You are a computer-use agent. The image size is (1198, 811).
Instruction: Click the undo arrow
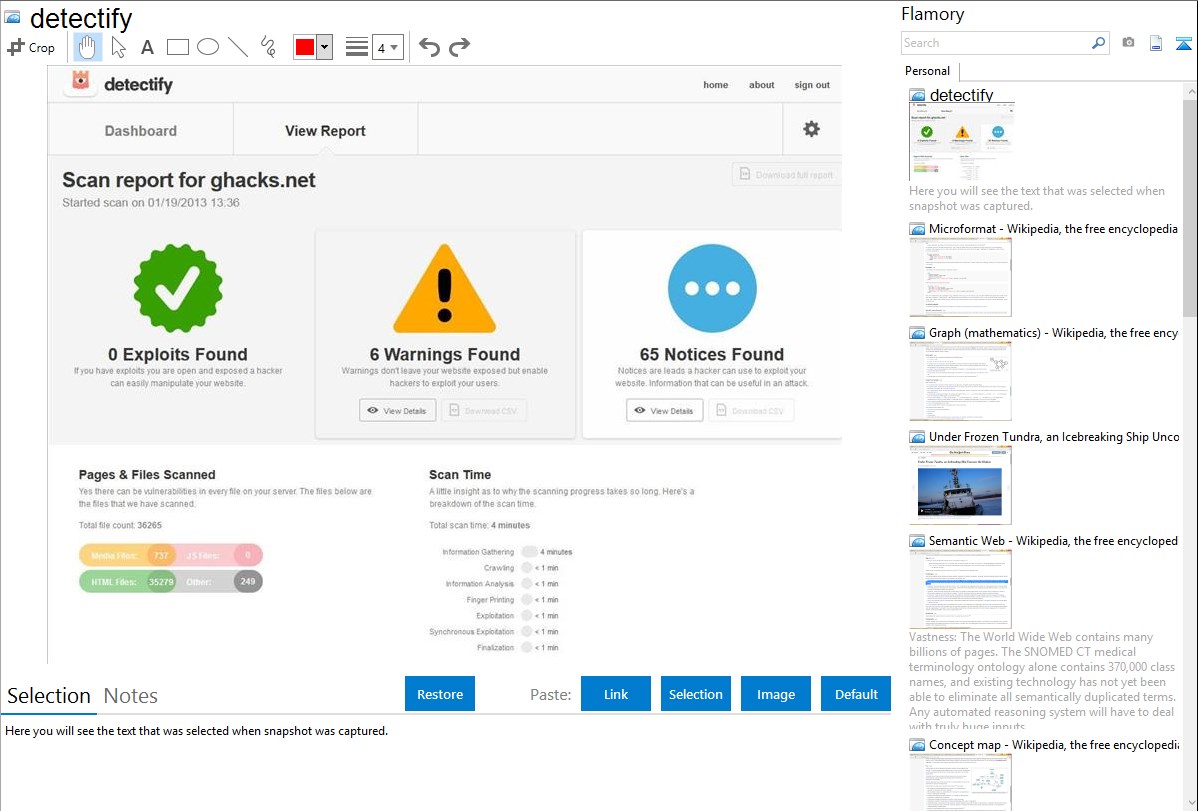[x=429, y=47]
